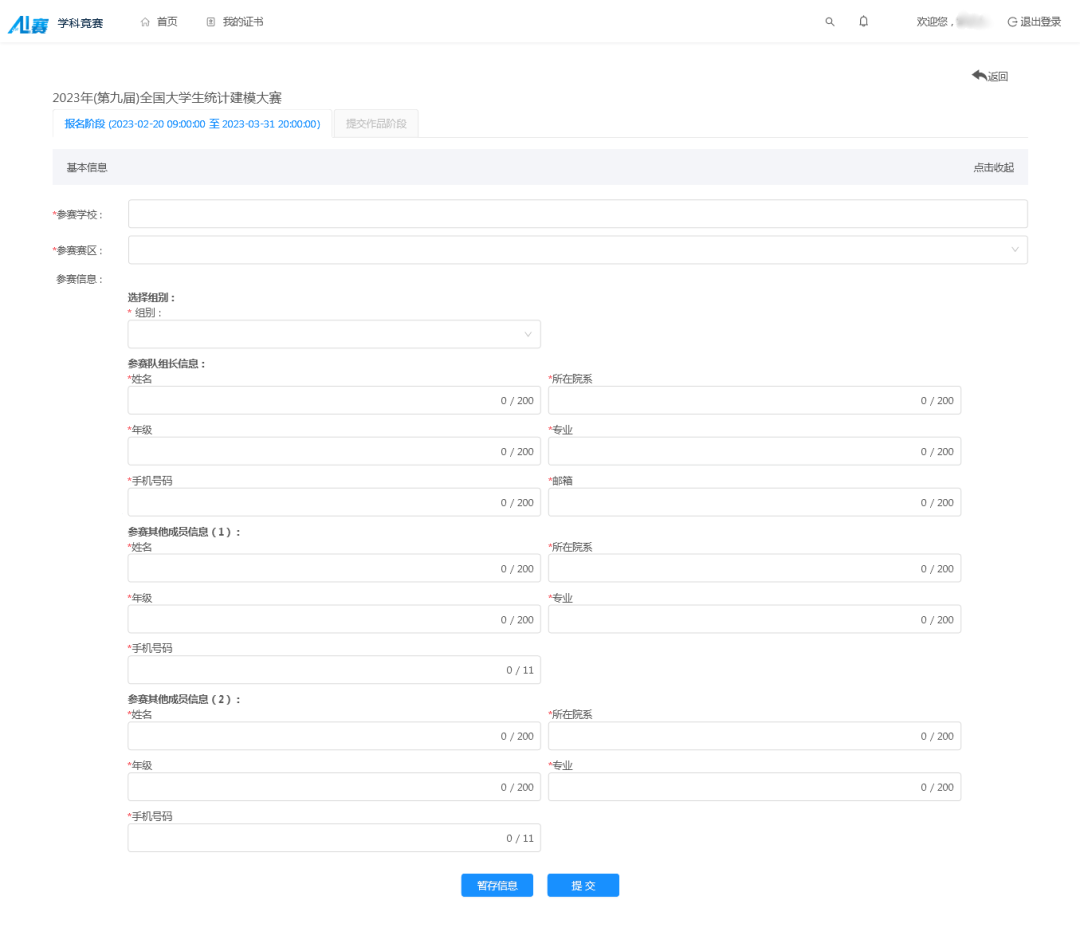This screenshot has height=947, width=1080.
Task: Click 退出登录 to log out
Action: 1034,22
